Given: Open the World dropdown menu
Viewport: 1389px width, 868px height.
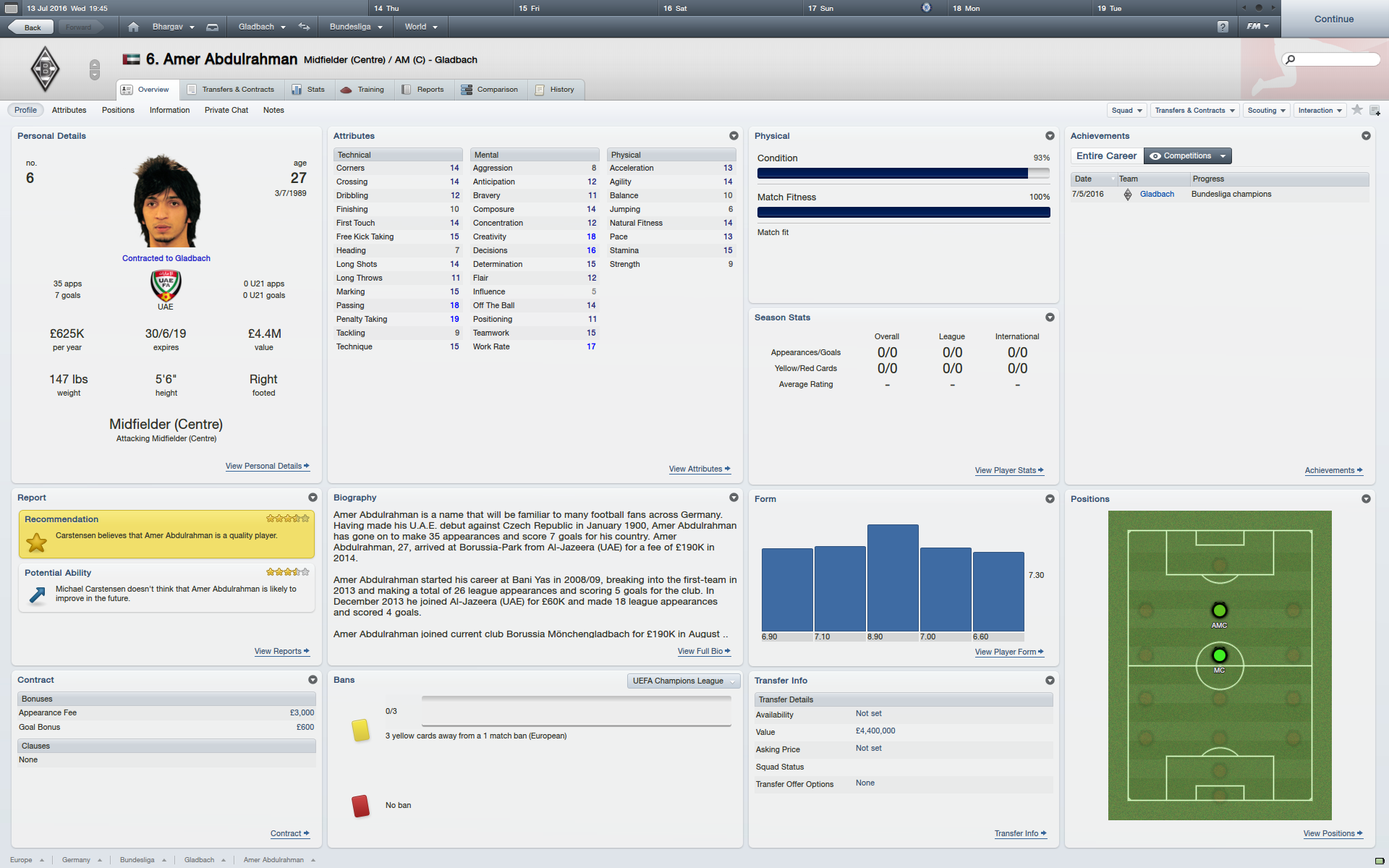Looking at the screenshot, I should 421,27.
